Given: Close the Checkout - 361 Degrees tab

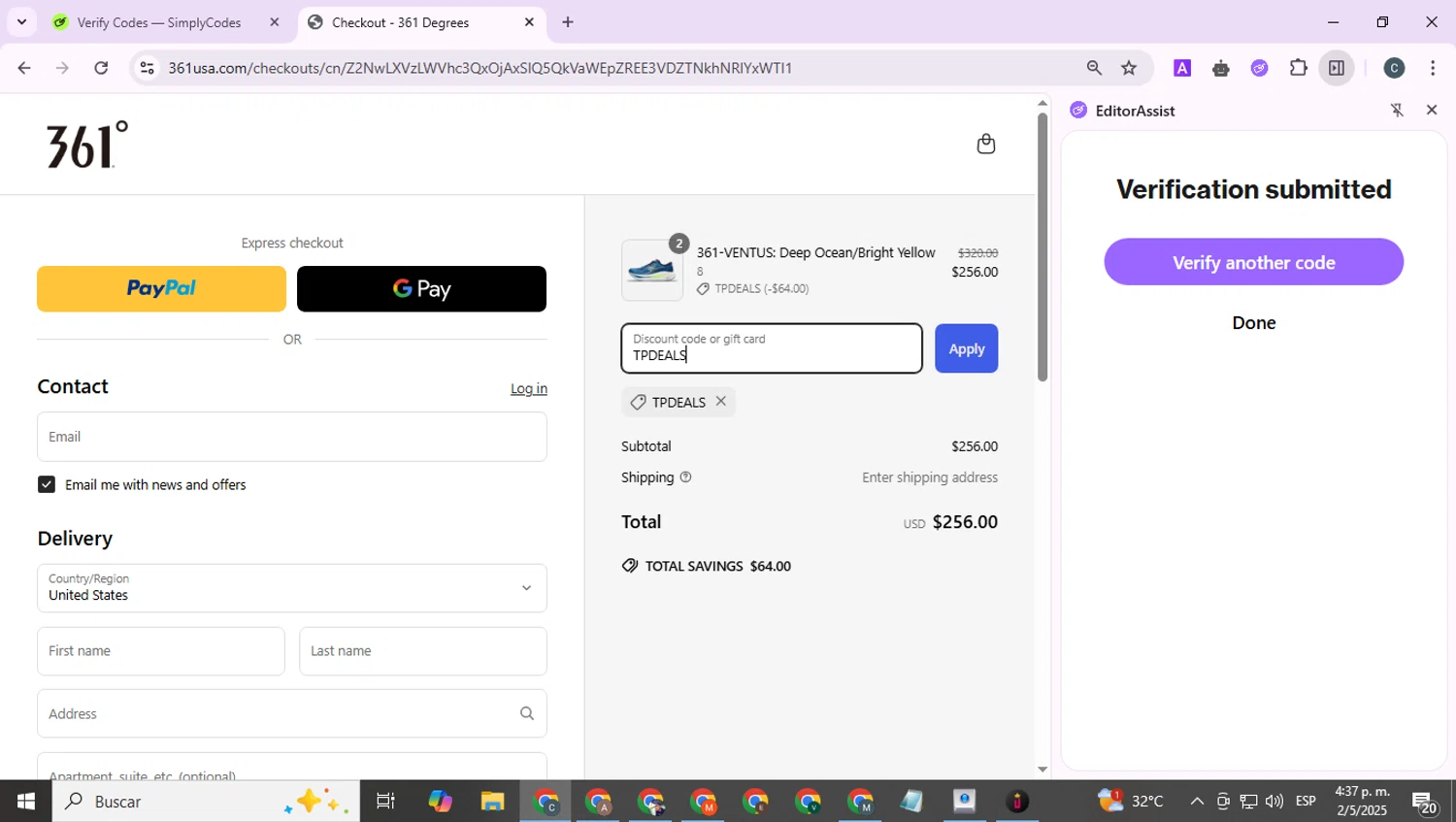Looking at the screenshot, I should (529, 22).
